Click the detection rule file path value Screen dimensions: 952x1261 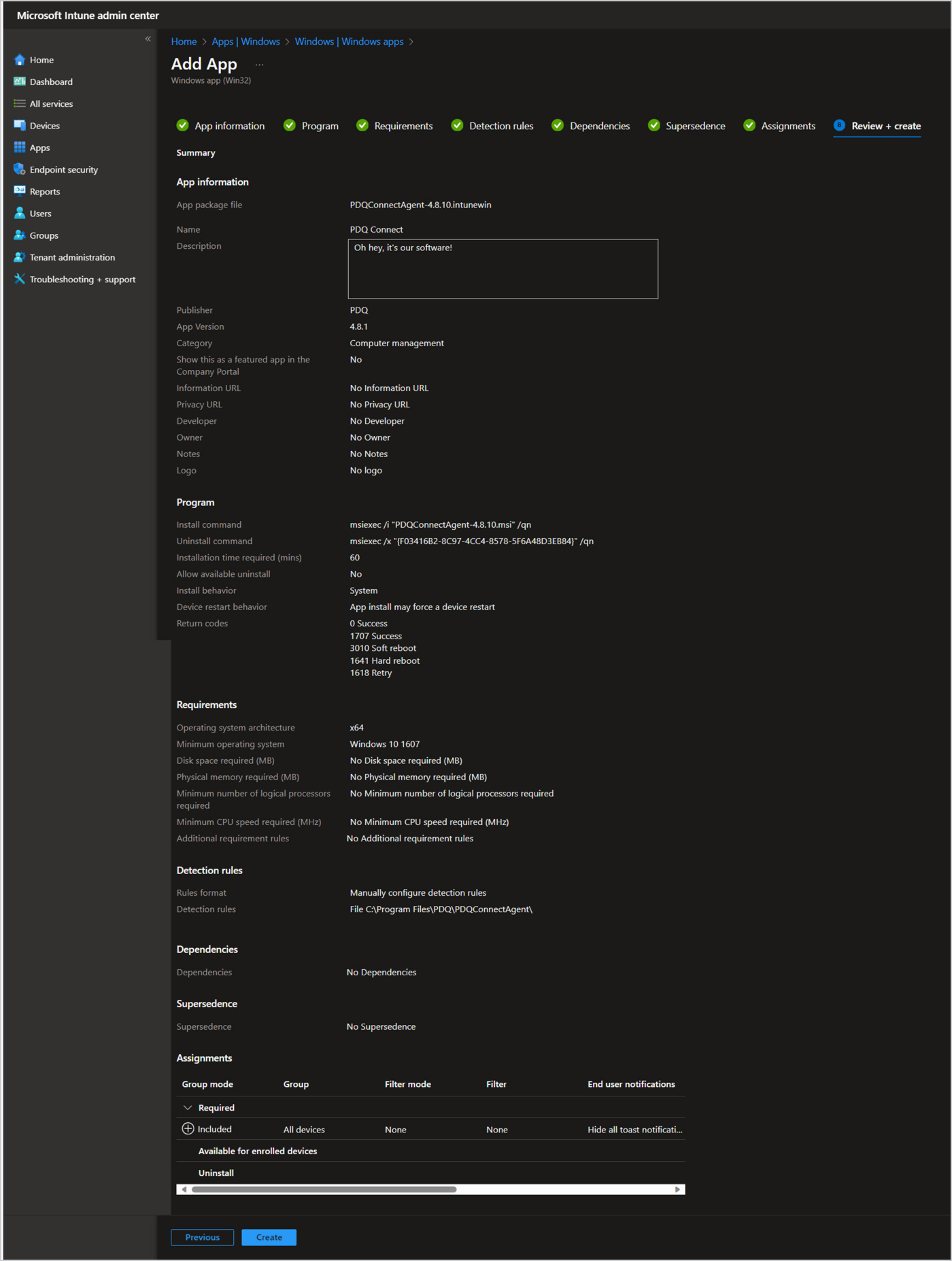(x=441, y=909)
